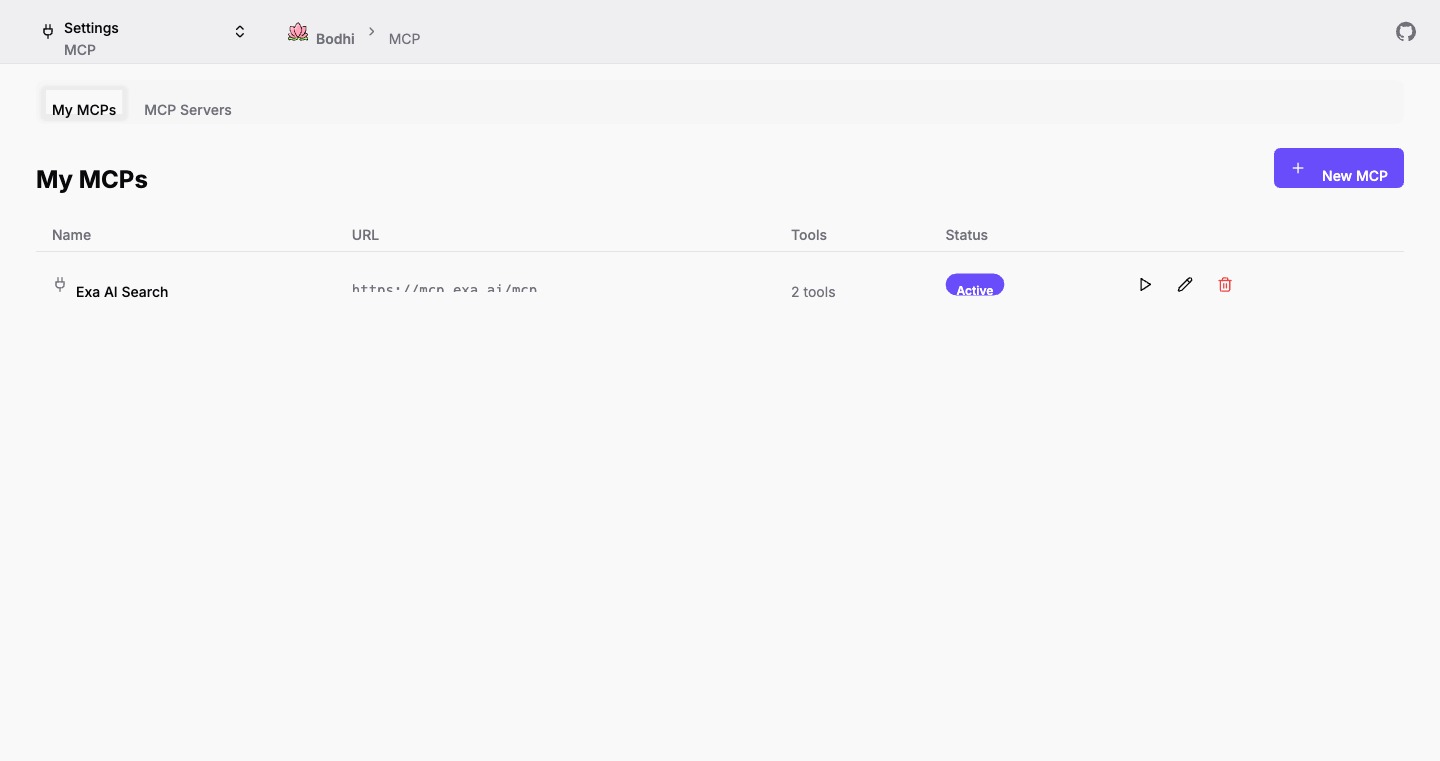
Task: Click the mcp.exa.ai URL text
Action: tap(444, 289)
